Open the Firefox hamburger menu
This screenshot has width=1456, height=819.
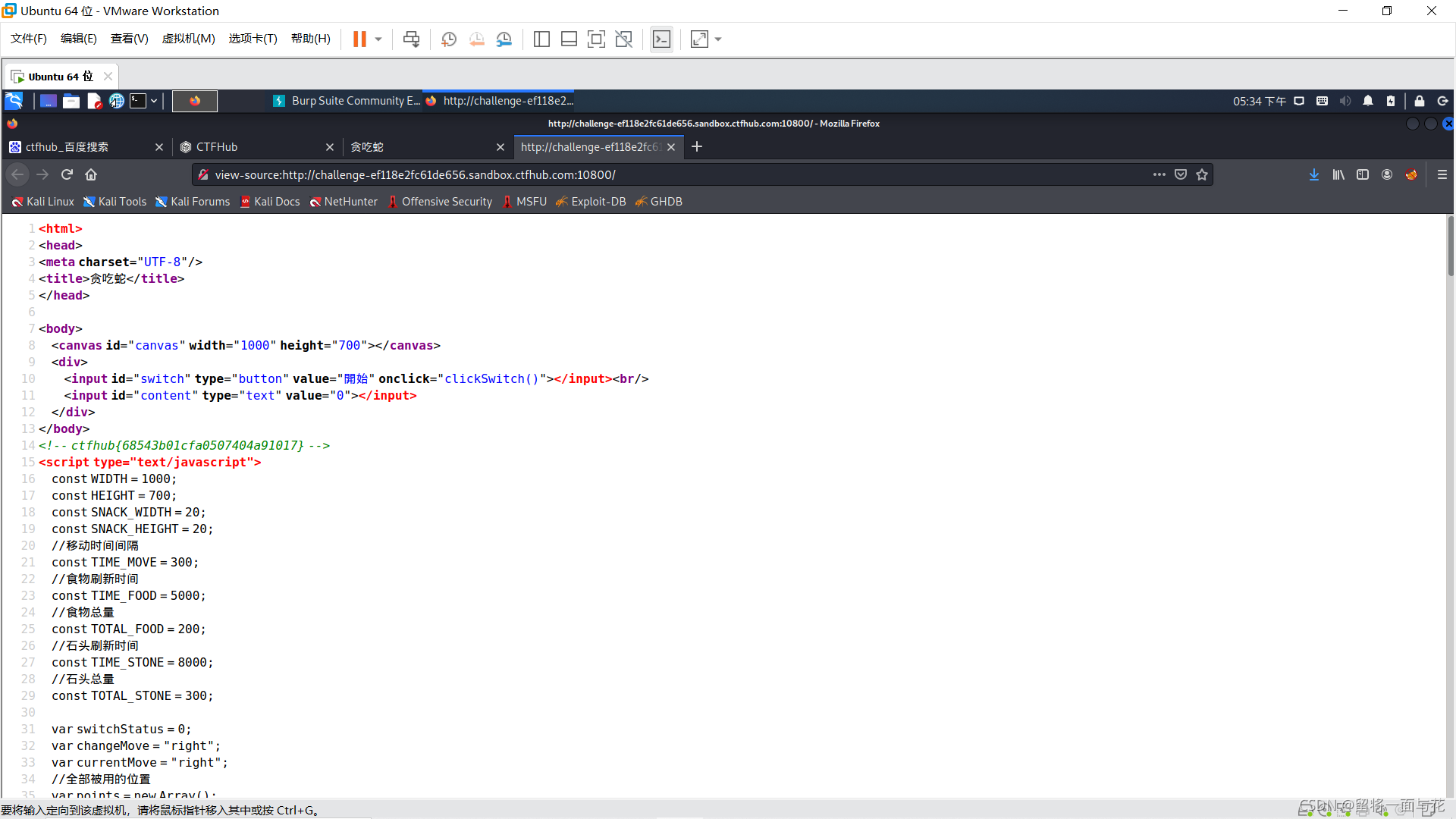1442,175
